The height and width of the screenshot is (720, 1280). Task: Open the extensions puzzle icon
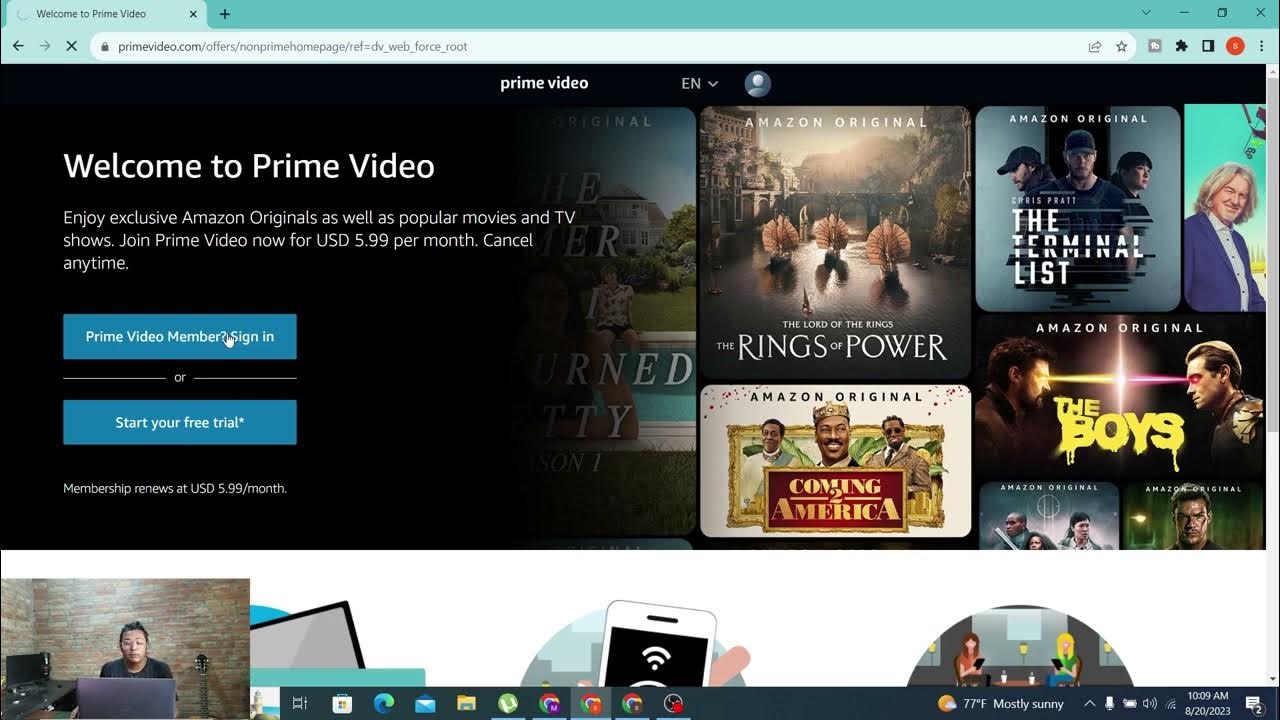[1181, 46]
